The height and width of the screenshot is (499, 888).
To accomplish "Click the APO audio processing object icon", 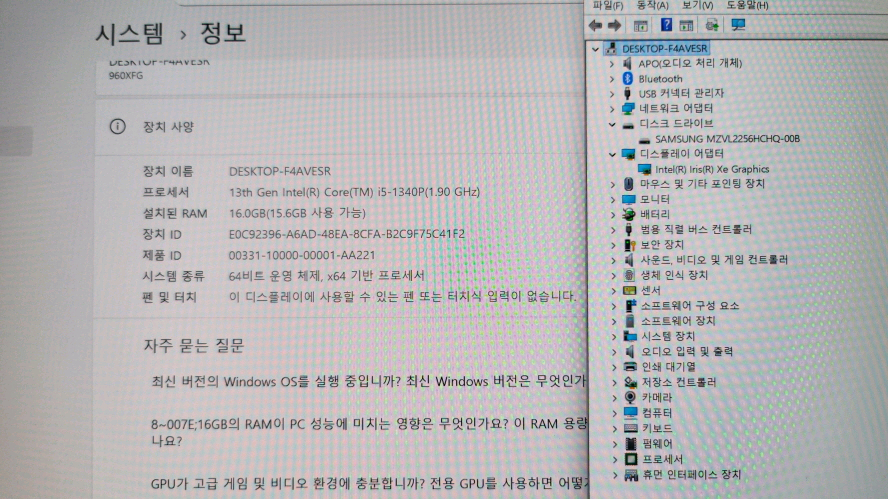I will tap(627, 63).
